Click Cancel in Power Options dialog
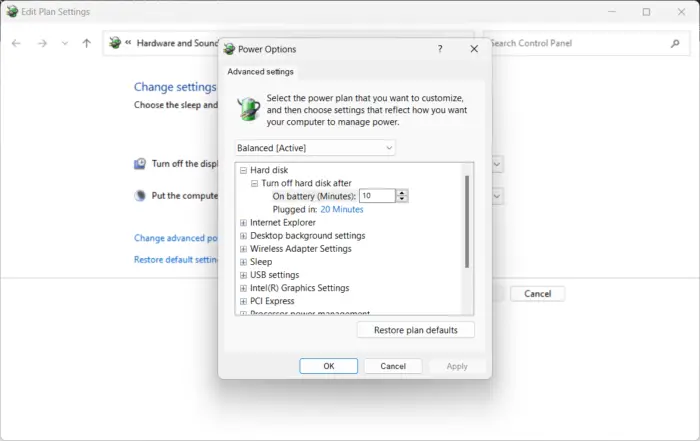The image size is (700, 441). tap(393, 366)
